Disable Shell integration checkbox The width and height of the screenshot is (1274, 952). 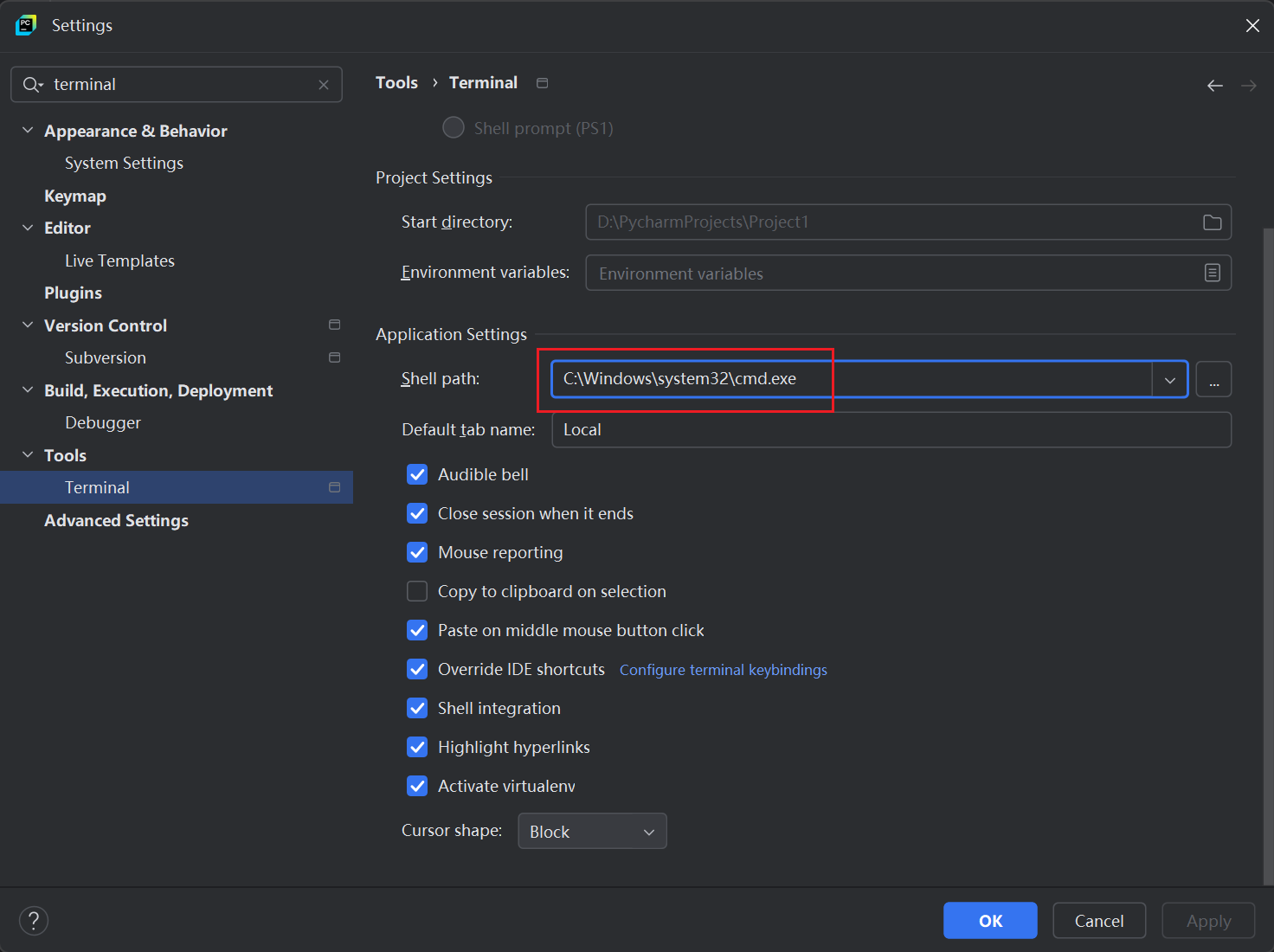(x=417, y=708)
